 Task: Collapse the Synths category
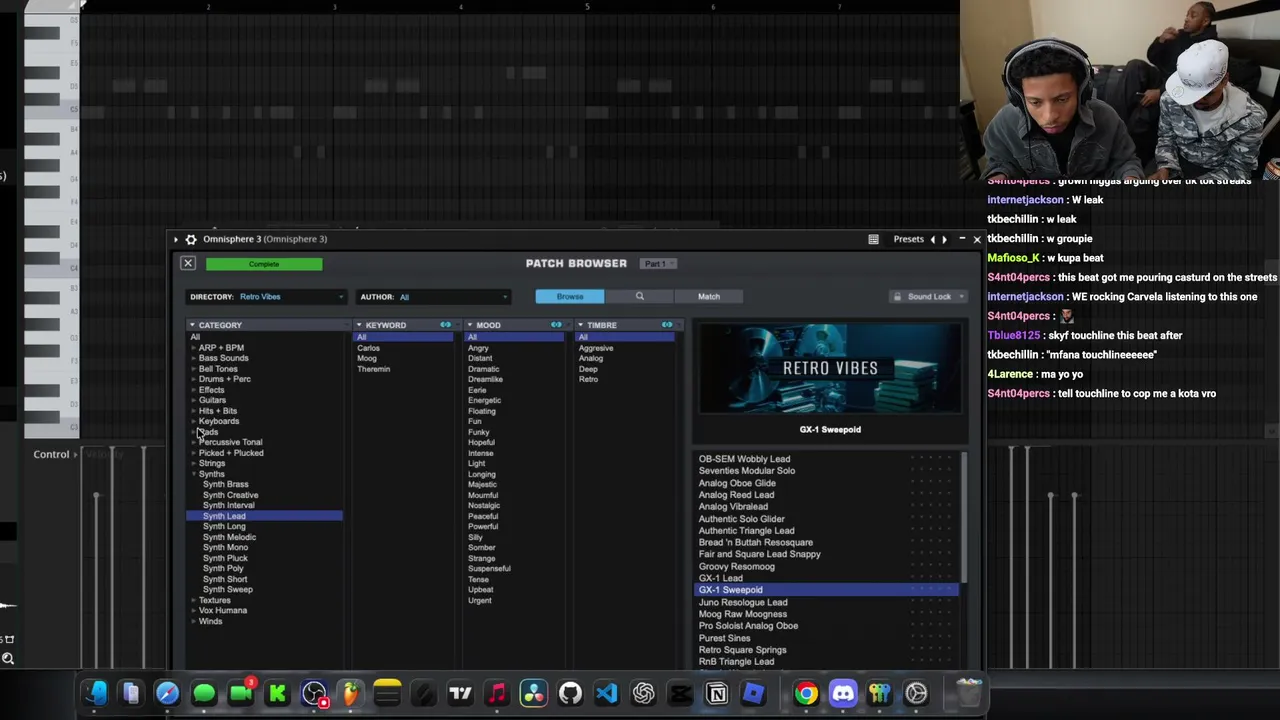(x=193, y=474)
